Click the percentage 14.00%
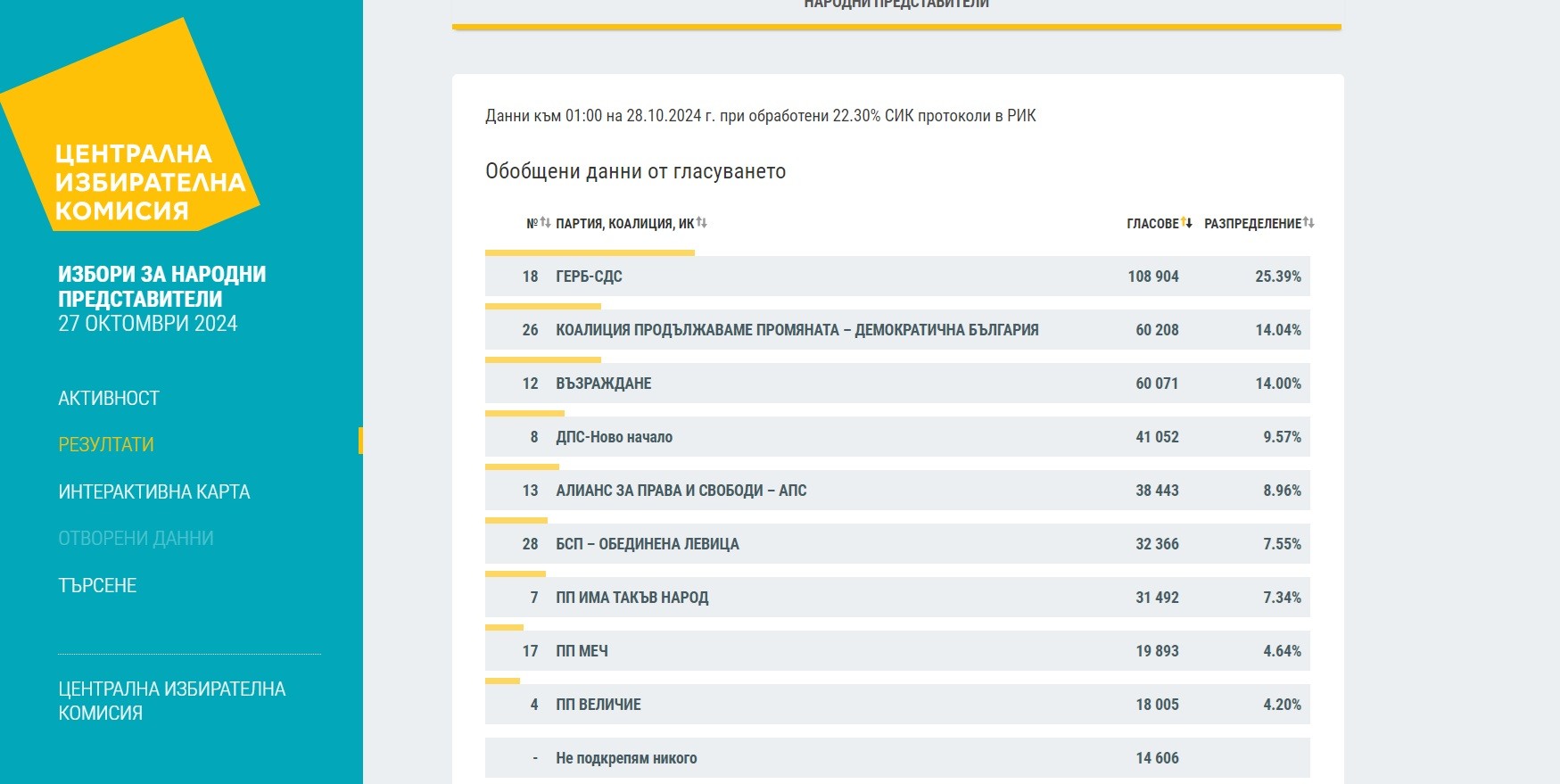 (1278, 384)
